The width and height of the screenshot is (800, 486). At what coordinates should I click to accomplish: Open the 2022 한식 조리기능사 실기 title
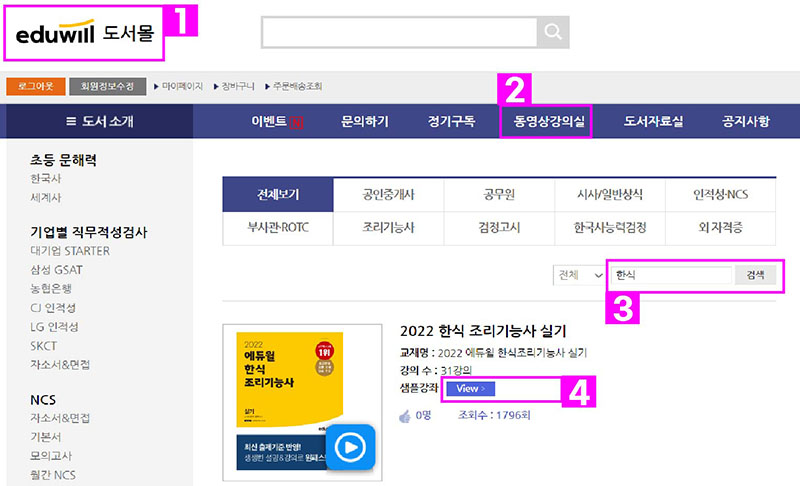pos(483,331)
